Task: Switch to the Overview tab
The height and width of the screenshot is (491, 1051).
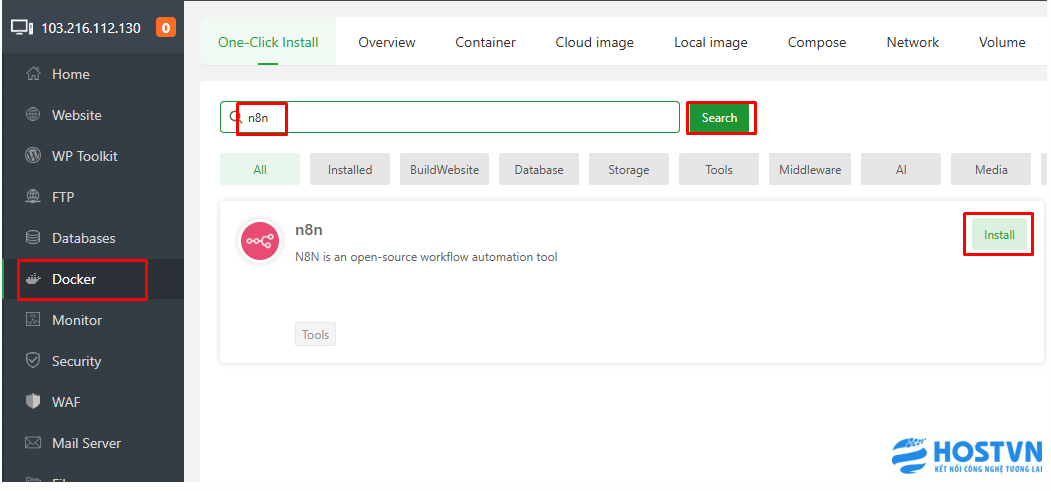Action: (387, 42)
